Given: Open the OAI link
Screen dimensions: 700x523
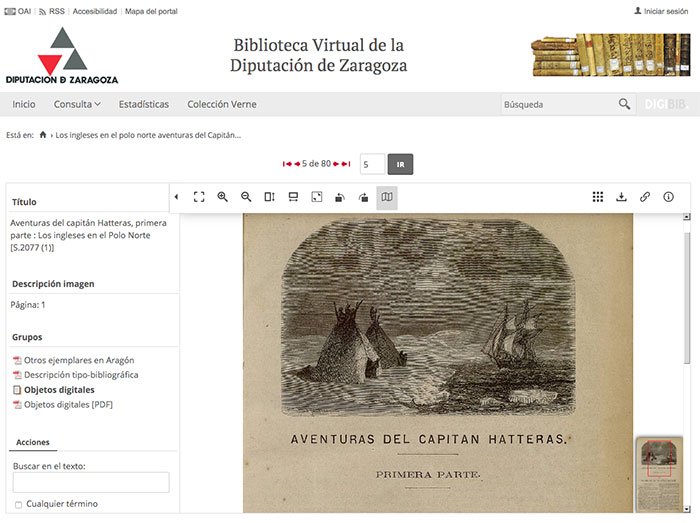Looking at the screenshot, I should (18, 11).
